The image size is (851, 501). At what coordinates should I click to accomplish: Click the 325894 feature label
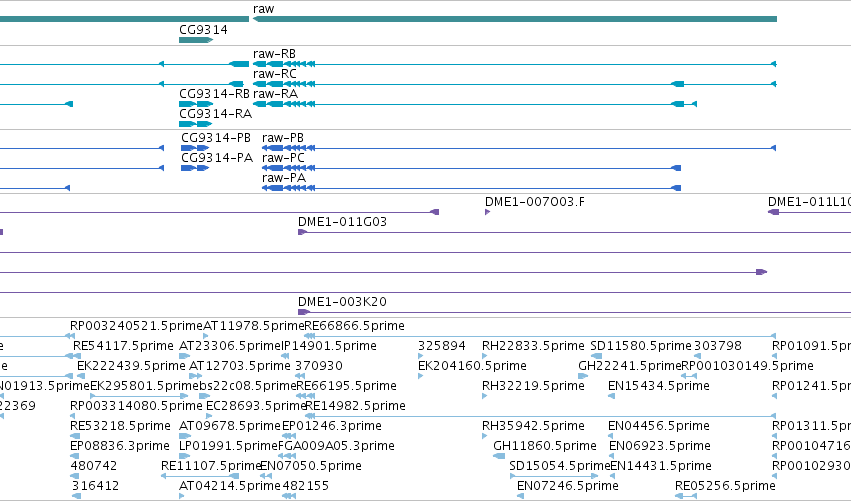click(x=442, y=346)
